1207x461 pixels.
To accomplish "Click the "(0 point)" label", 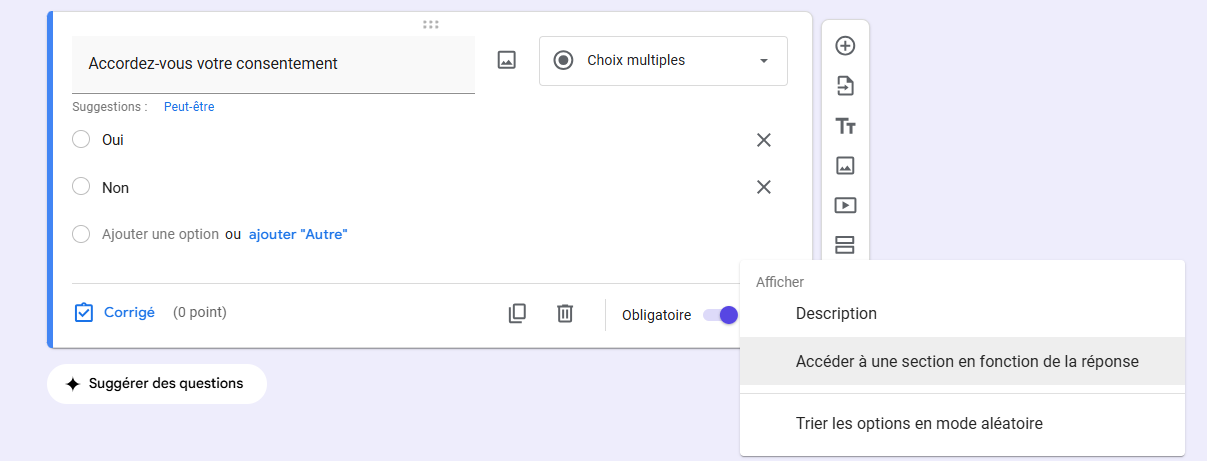I will tap(200, 312).
